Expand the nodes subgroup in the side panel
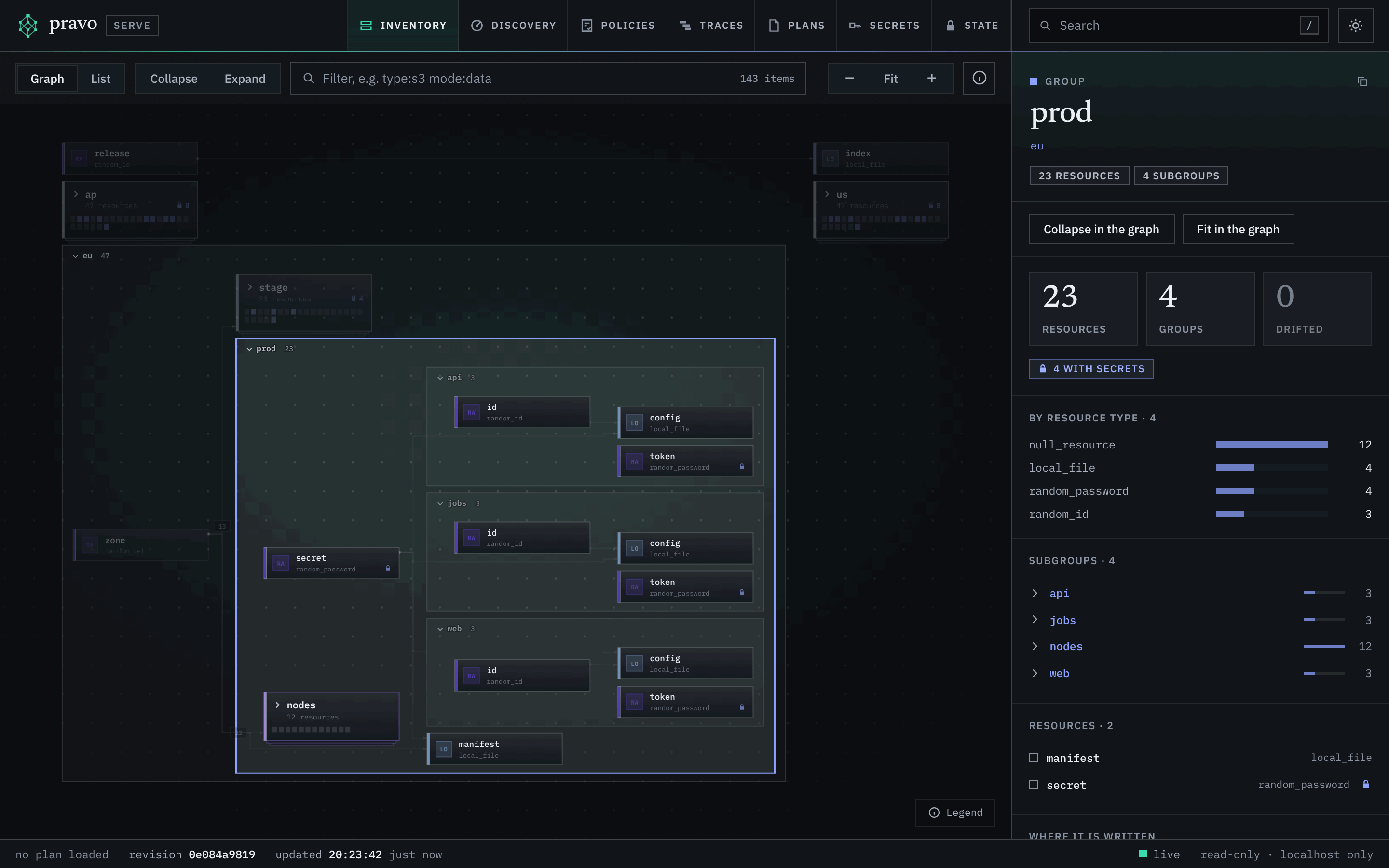Screen dimensions: 1389x868 pos(1035,646)
